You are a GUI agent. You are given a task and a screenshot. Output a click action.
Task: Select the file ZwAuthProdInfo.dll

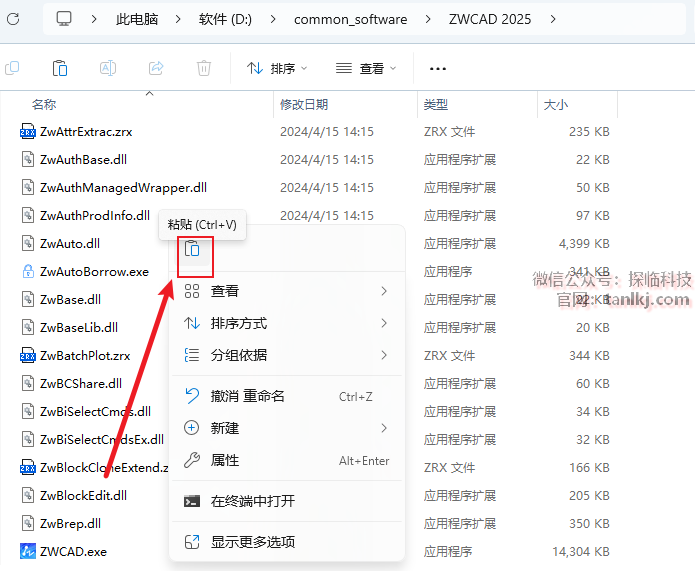pos(95,215)
